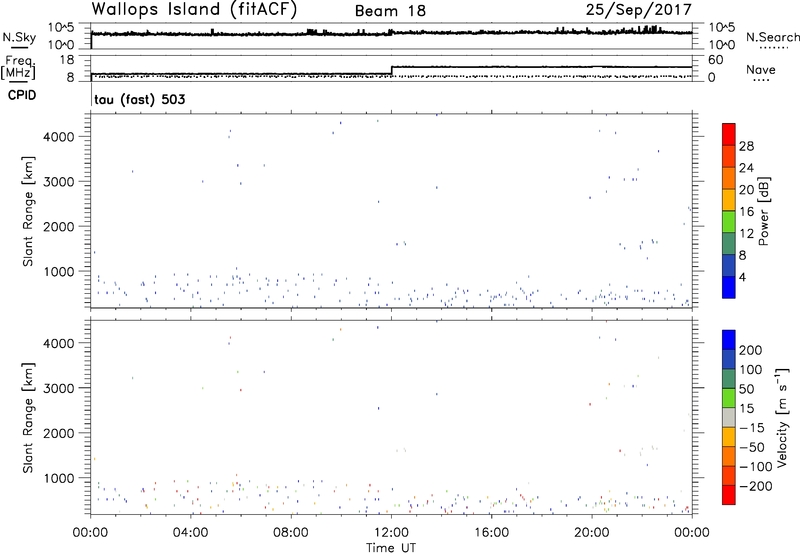This screenshot has width=800, height=554.
Task: Click the green 12 dB Power colorbar segment
Action: 729,222
